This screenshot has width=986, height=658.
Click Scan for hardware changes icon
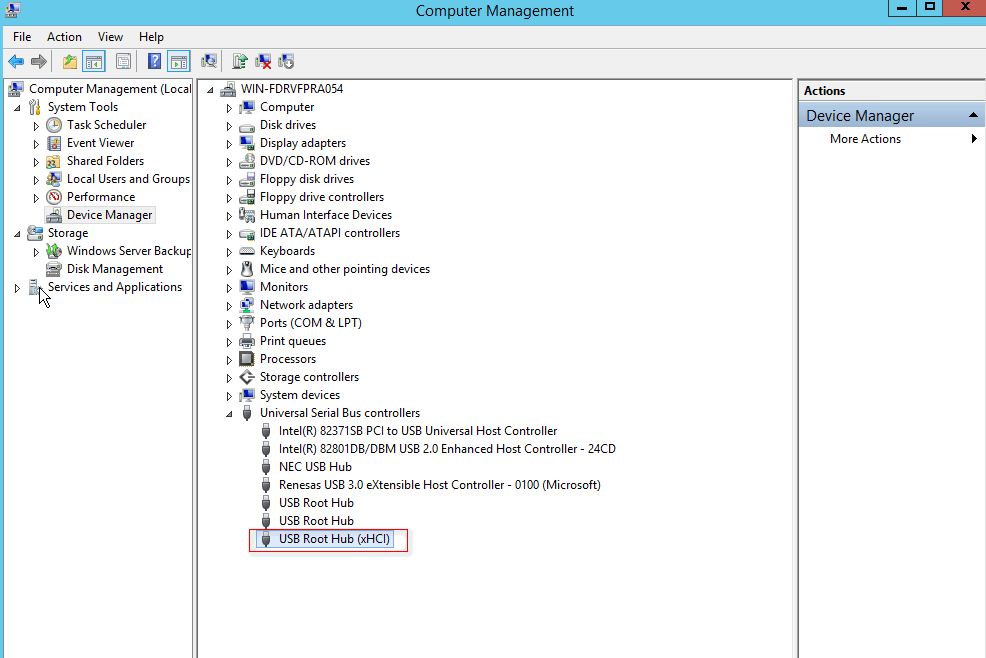coord(209,62)
